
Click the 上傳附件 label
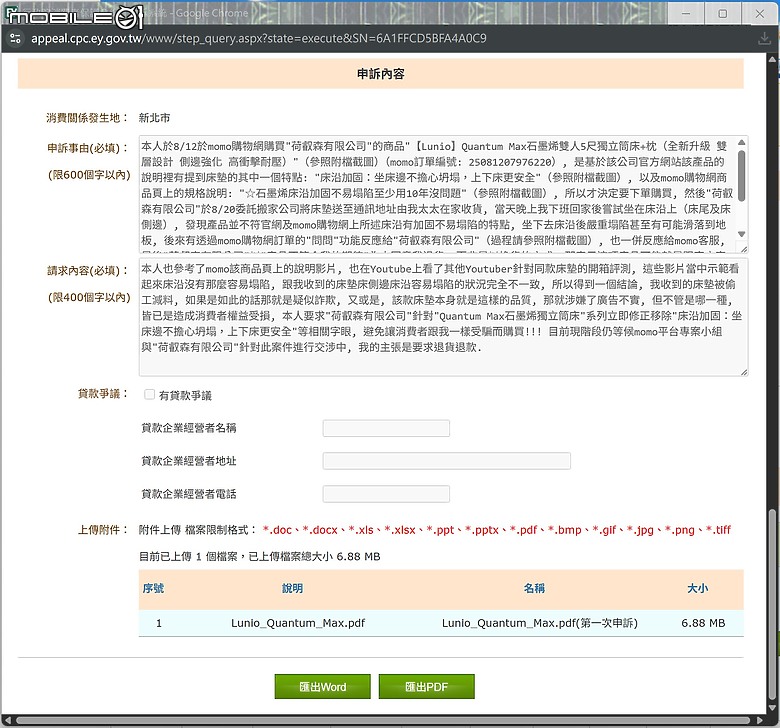point(103,530)
